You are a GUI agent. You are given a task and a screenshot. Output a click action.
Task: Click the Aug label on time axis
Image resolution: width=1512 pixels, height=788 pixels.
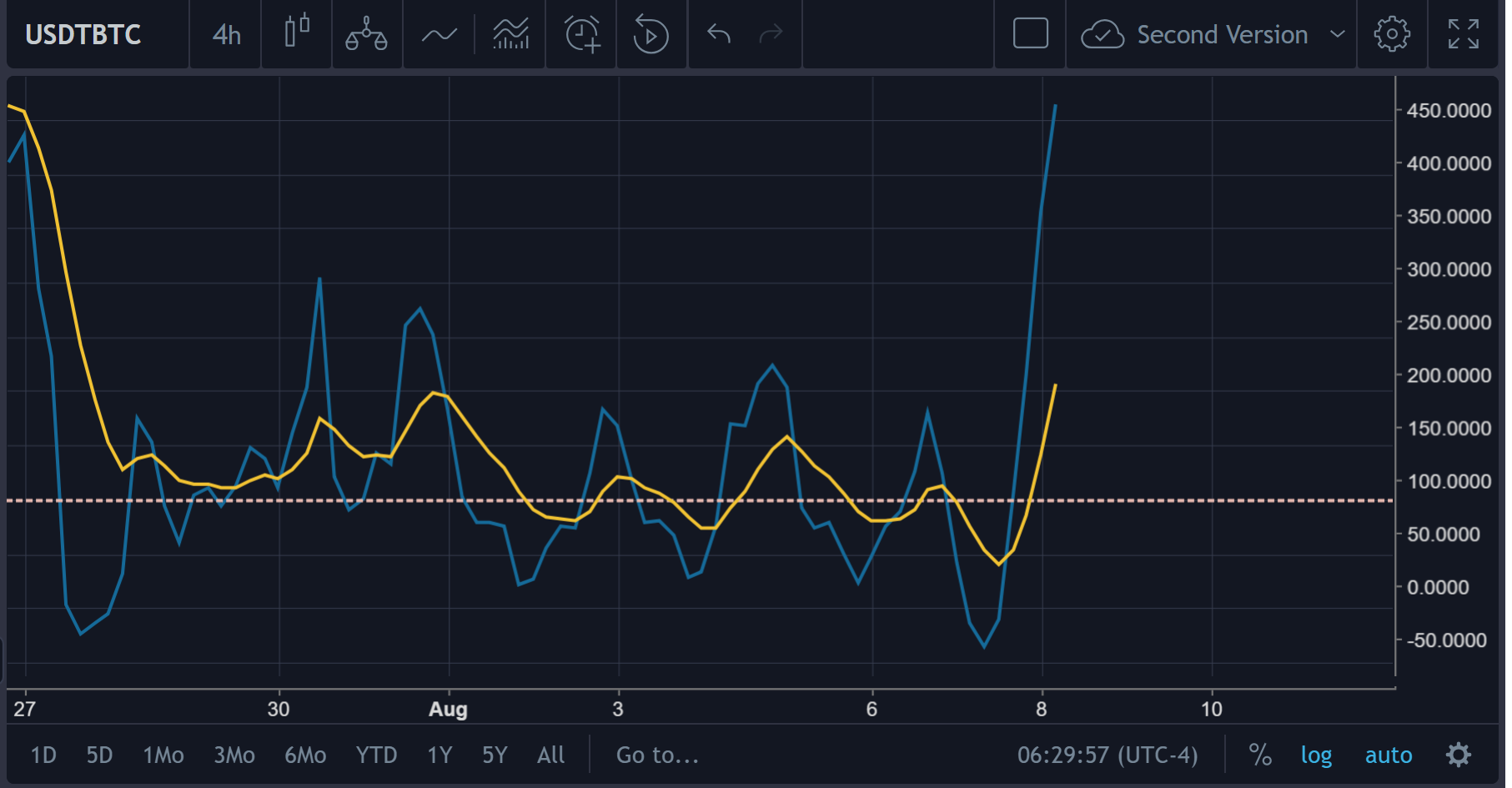tap(448, 710)
